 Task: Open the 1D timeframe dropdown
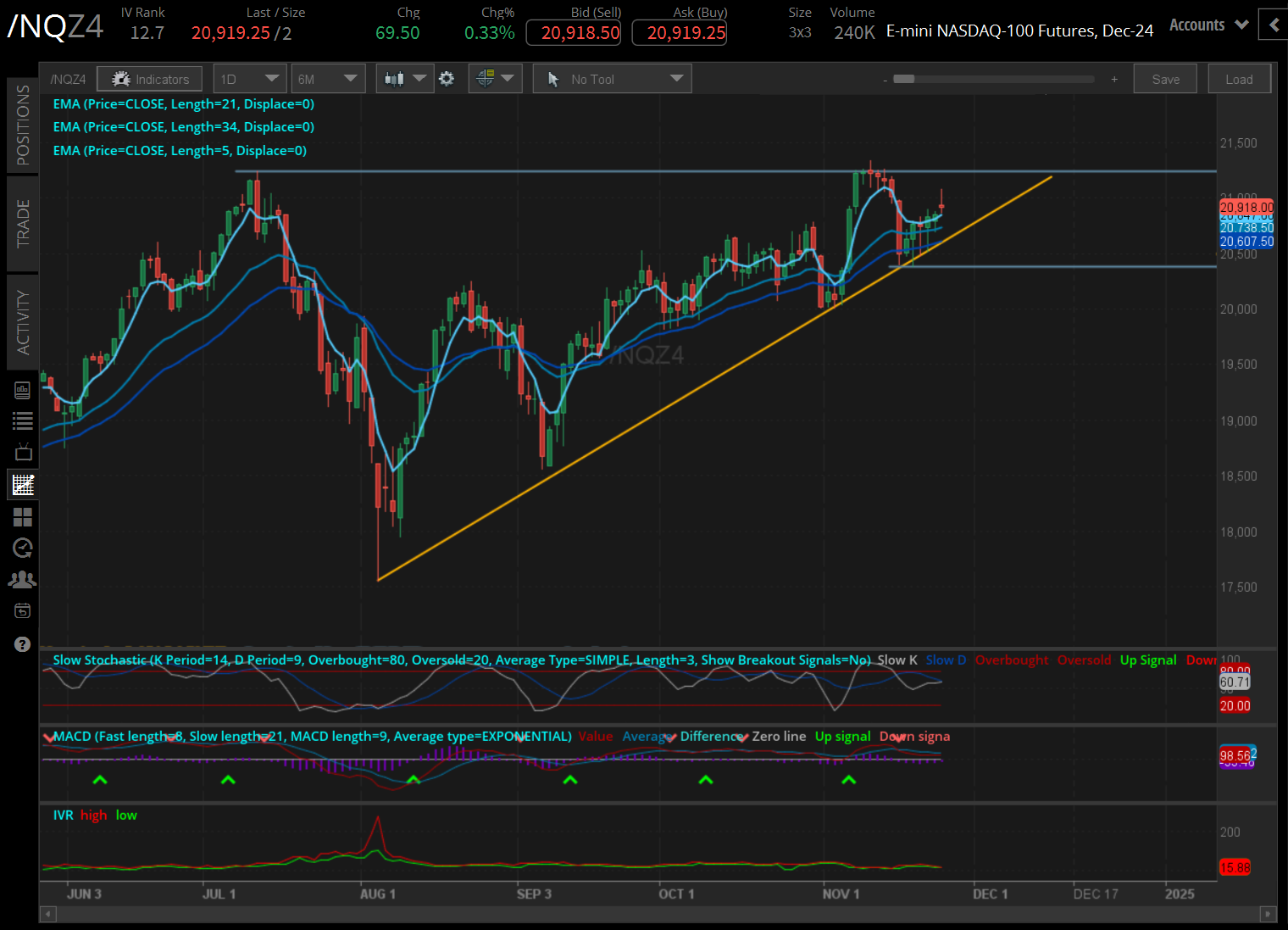pos(250,78)
